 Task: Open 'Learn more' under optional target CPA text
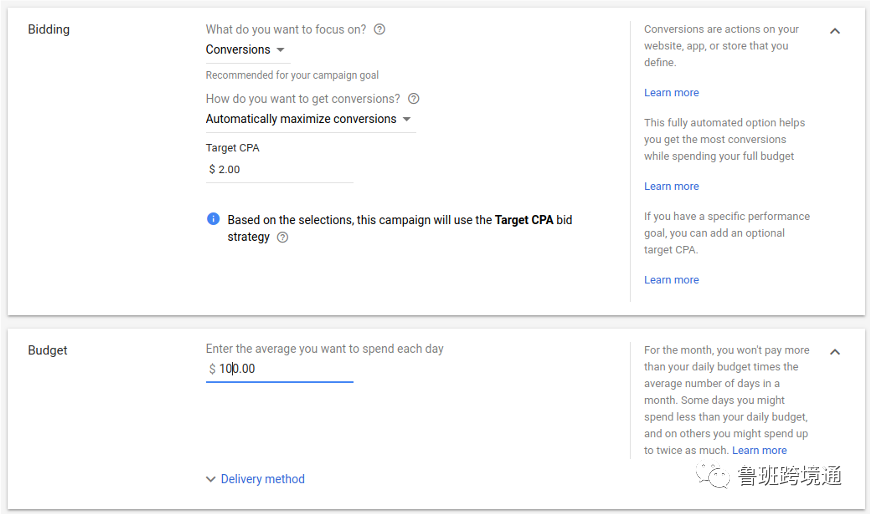(x=671, y=280)
